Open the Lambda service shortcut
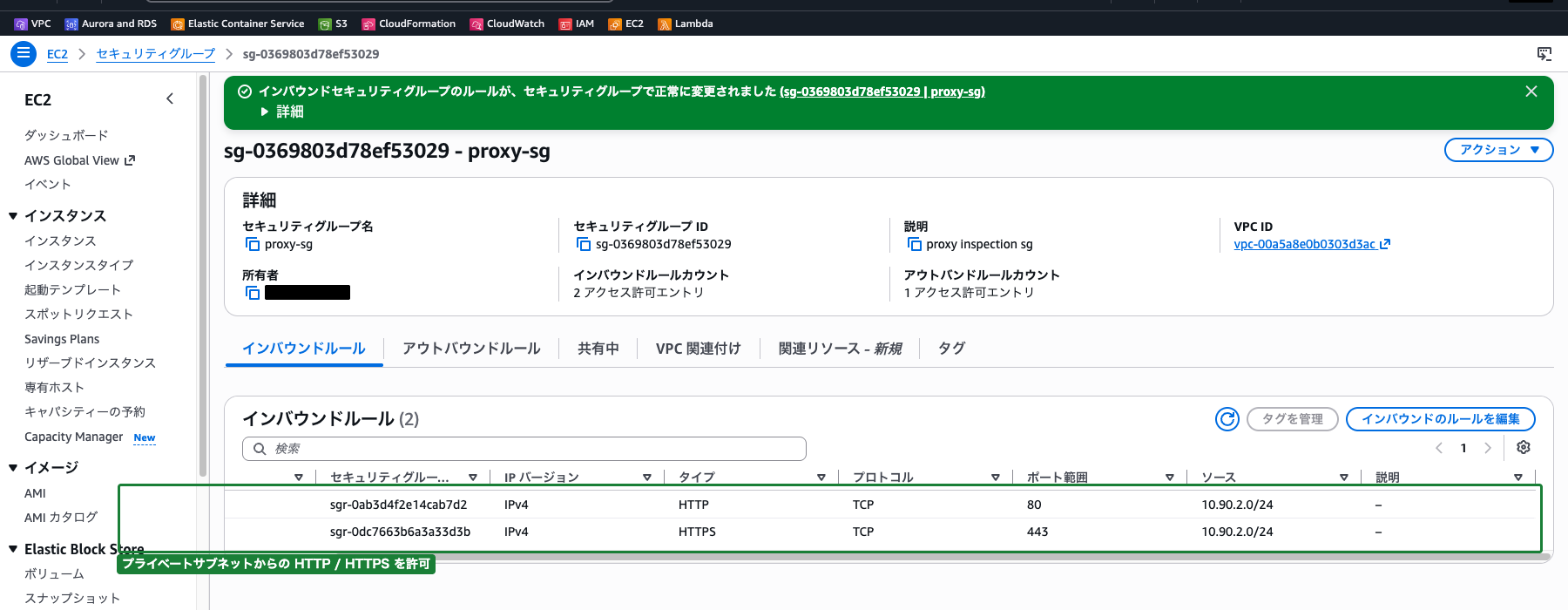This screenshot has height=610, width=1568. point(686,24)
